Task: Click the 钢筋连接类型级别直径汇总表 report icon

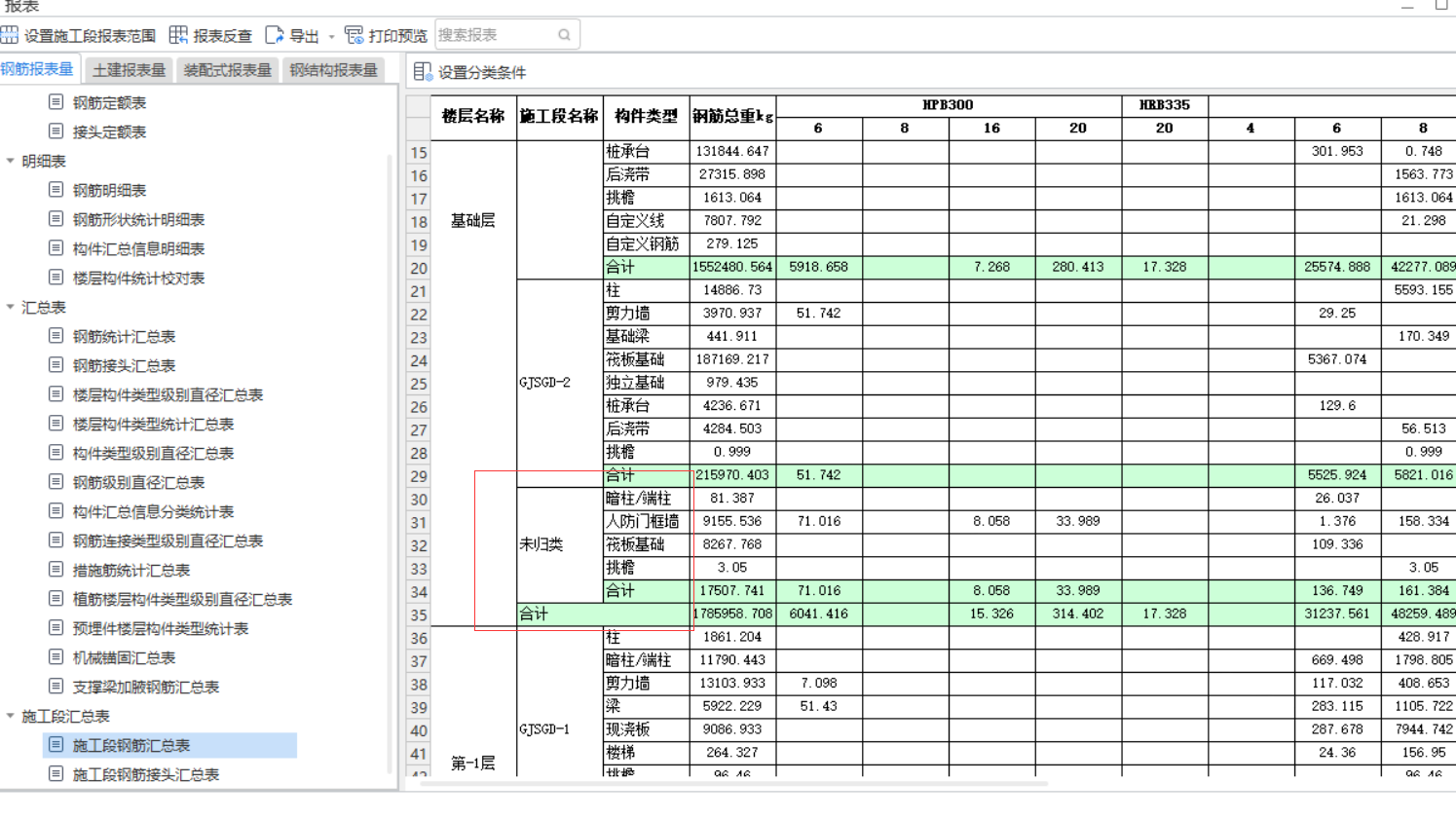Action: click(x=56, y=540)
